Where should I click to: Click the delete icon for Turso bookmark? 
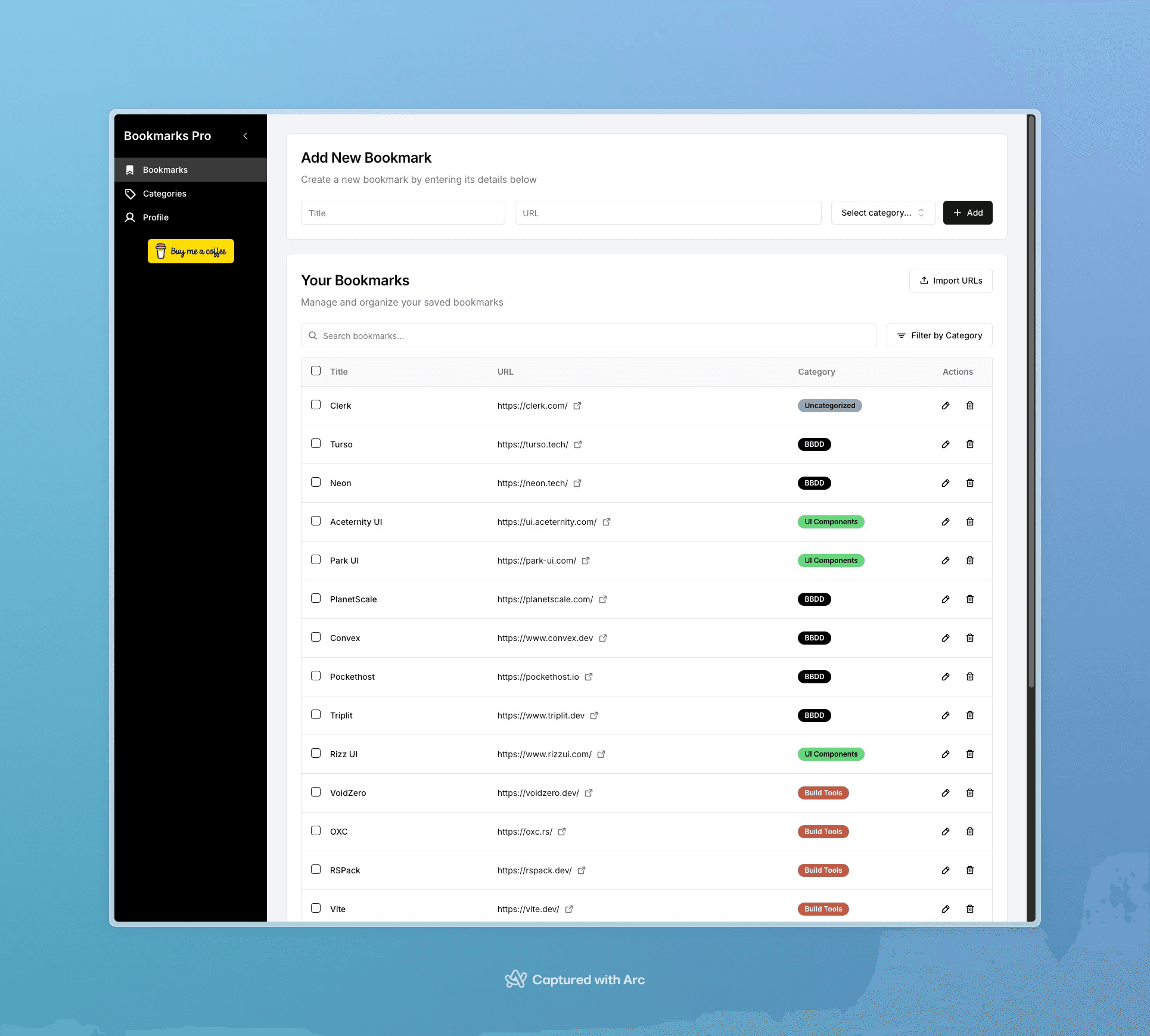pos(969,444)
